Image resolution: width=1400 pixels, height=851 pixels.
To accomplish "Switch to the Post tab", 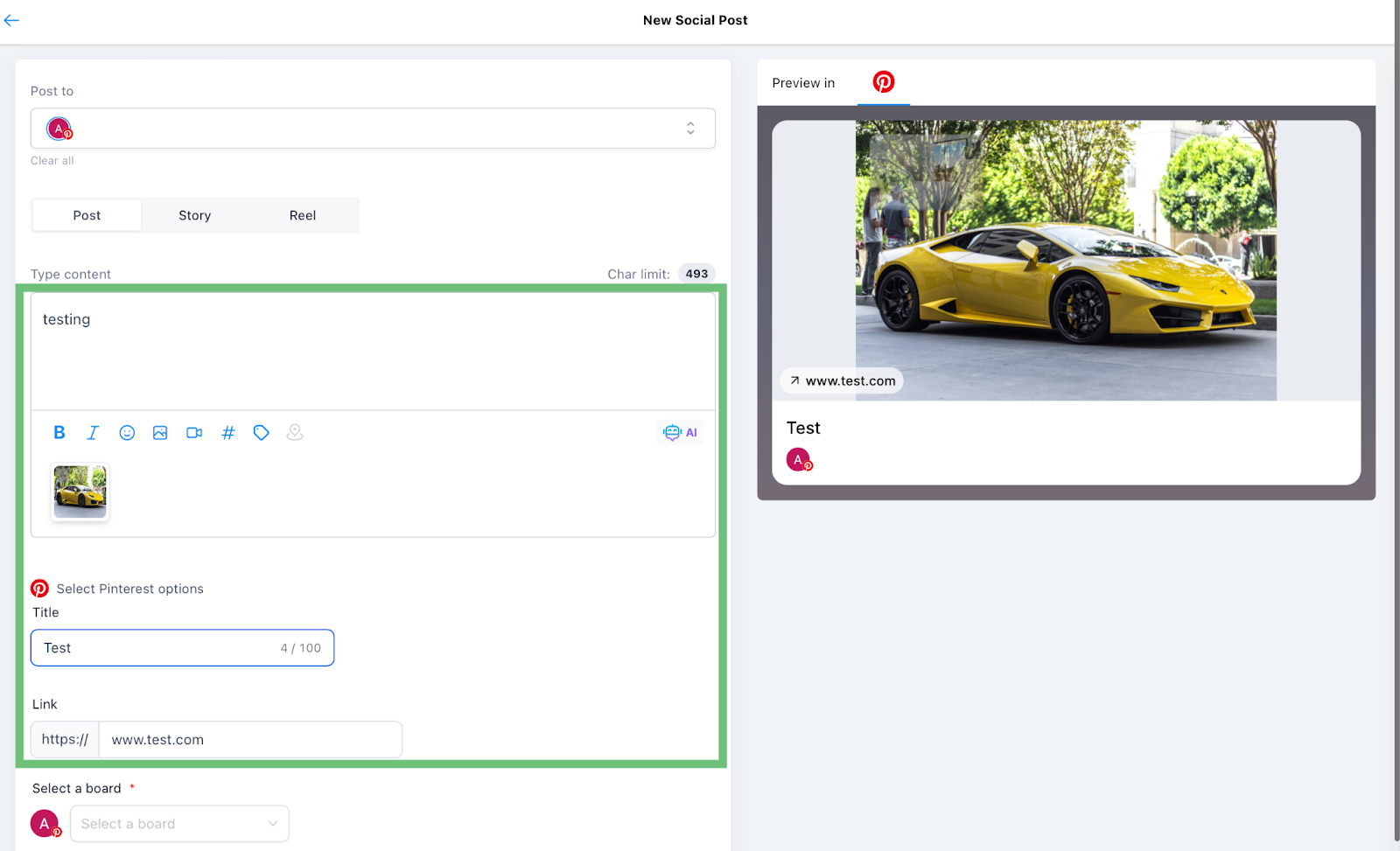I will coord(87,215).
